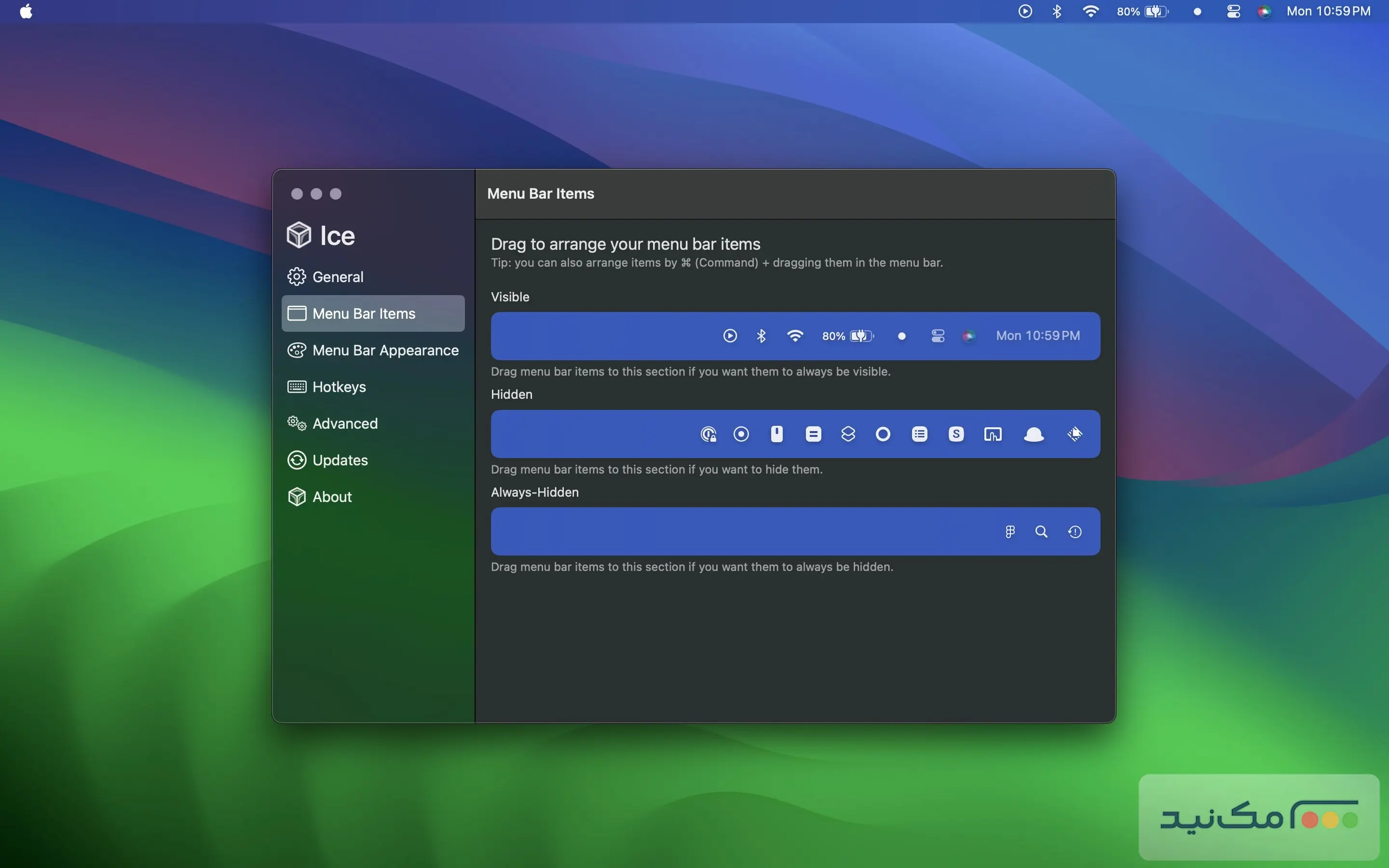Click the mouse-shaped icon in Hidden section
The image size is (1389, 868).
[776, 434]
